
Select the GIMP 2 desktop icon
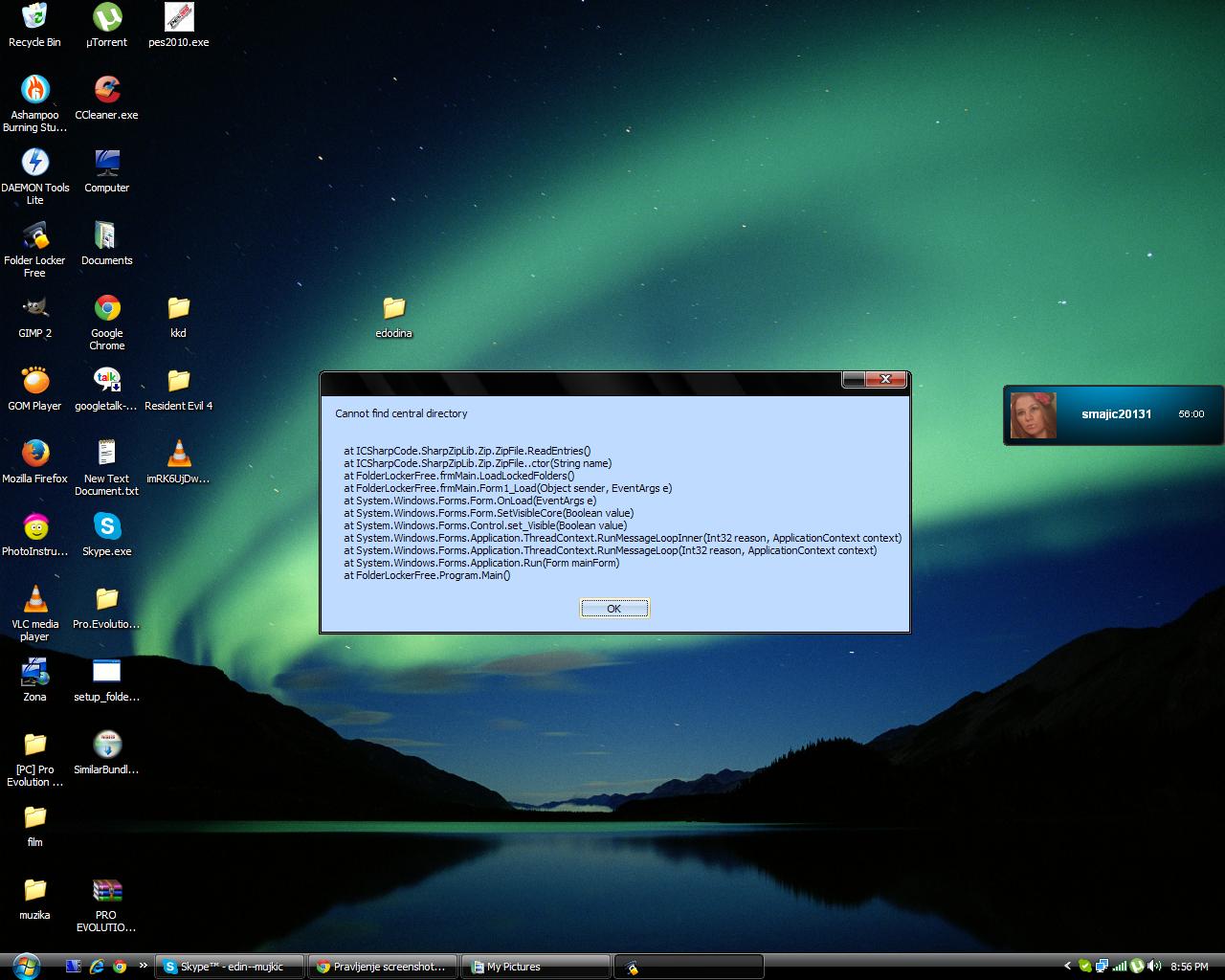tap(34, 317)
